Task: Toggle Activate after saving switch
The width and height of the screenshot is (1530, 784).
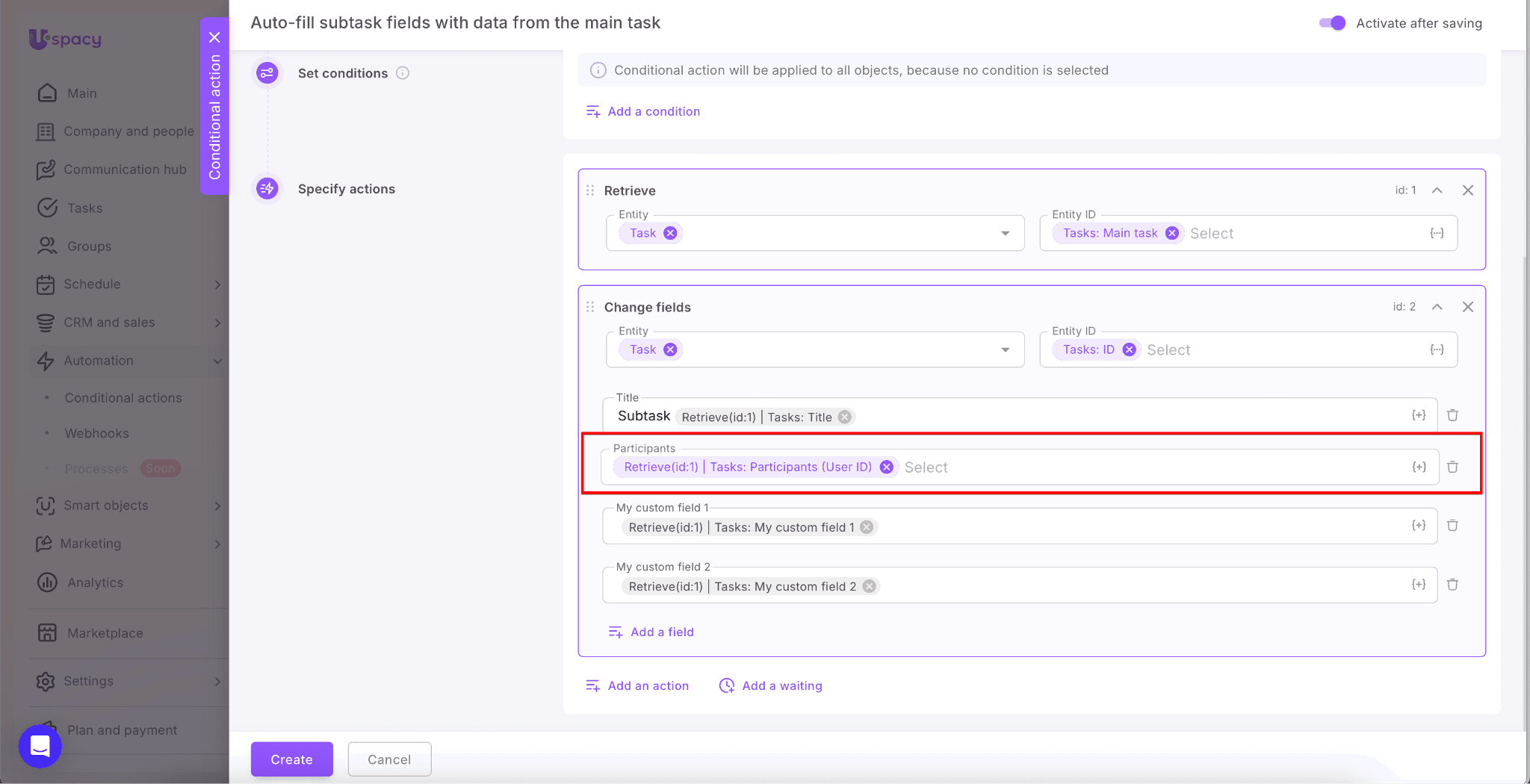Action: tap(1332, 23)
